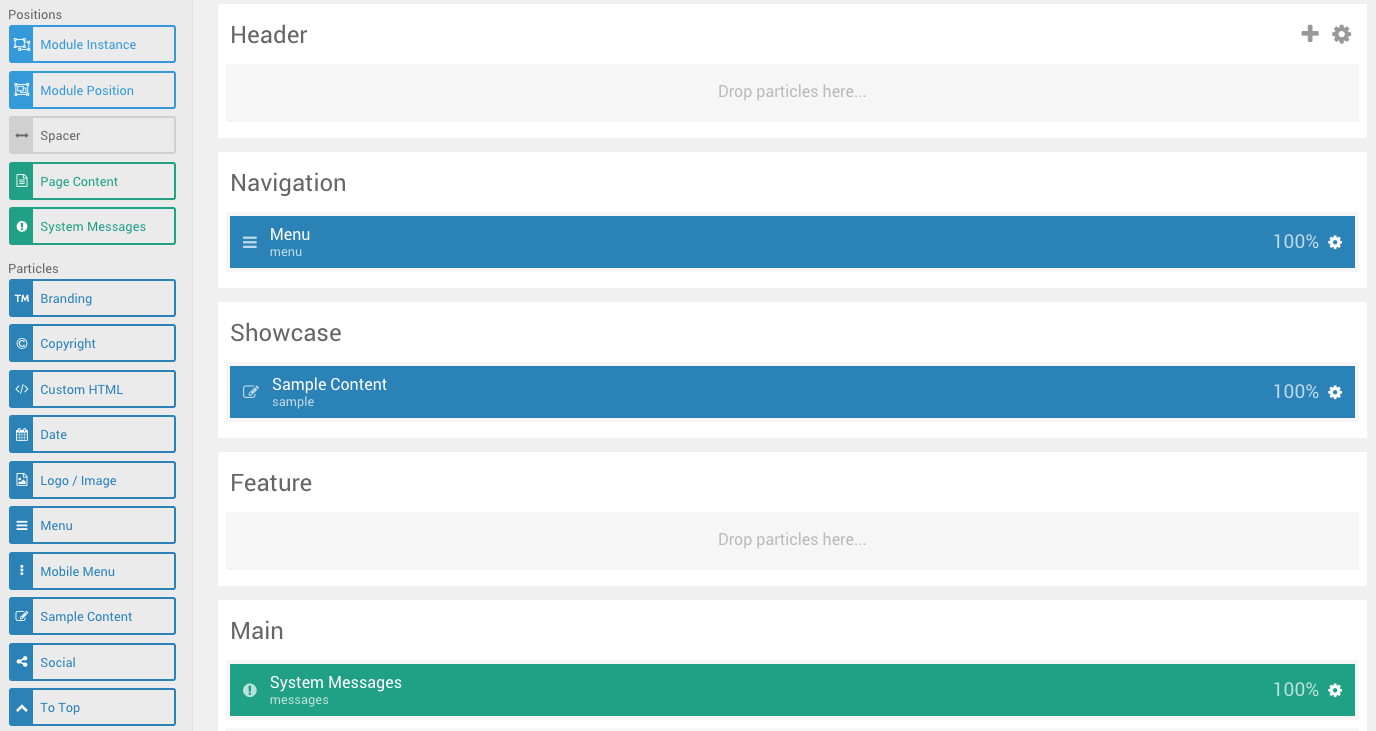Open settings for the Menu particle
Viewport: 1376px width, 731px height.
[x=1334, y=241]
